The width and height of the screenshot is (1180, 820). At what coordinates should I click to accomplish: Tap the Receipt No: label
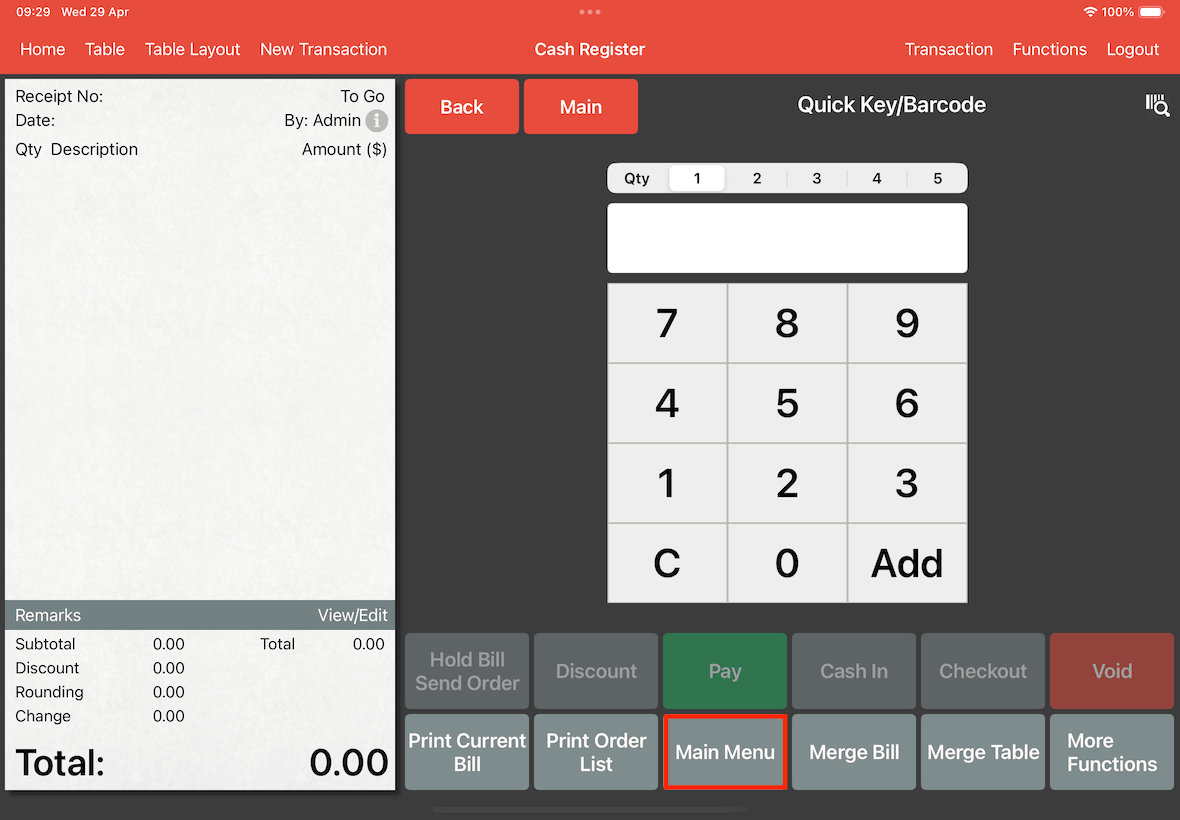tap(59, 96)
